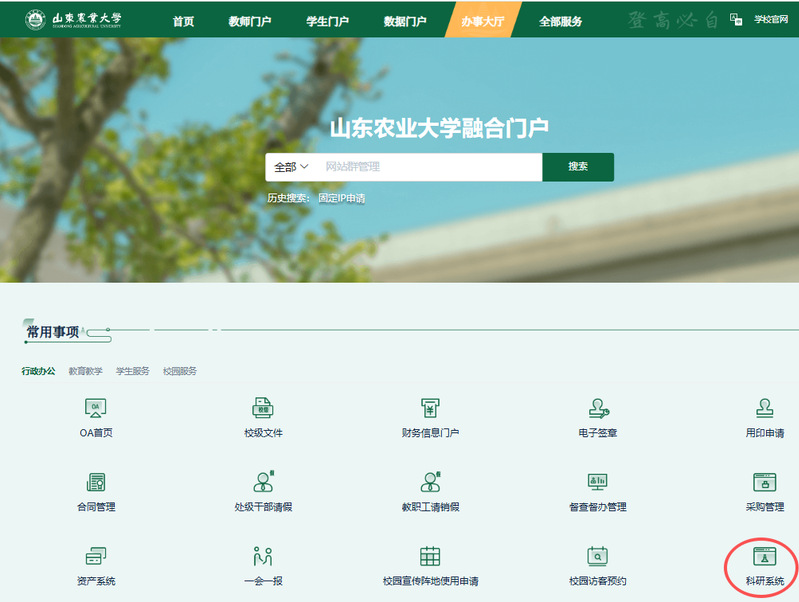The height and width of the screenshot is (602, 799).
Task: Open the 校园宣传阵地使用申请 calendar icon
Action: [x=430, y=556]
